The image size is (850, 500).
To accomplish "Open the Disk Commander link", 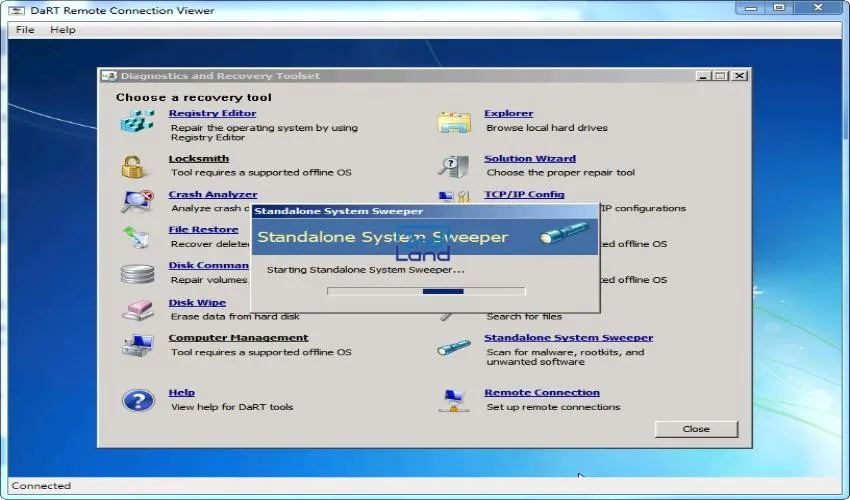I will (209, 265).
